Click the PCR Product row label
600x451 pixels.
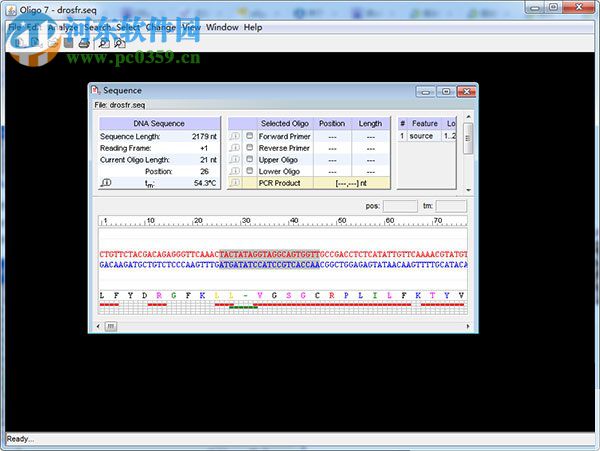279,183
